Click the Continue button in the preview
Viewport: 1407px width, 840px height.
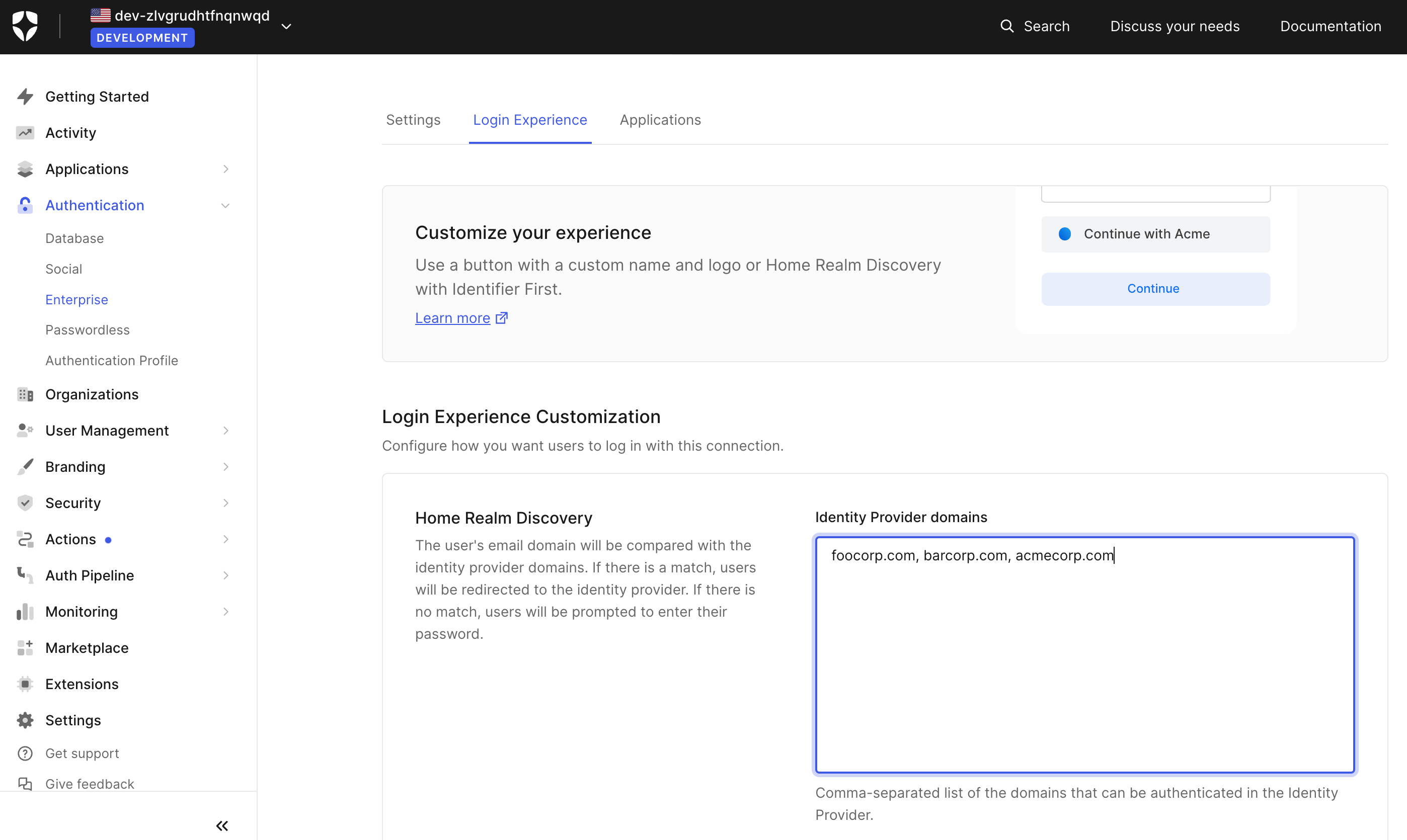click(1154, 289)
